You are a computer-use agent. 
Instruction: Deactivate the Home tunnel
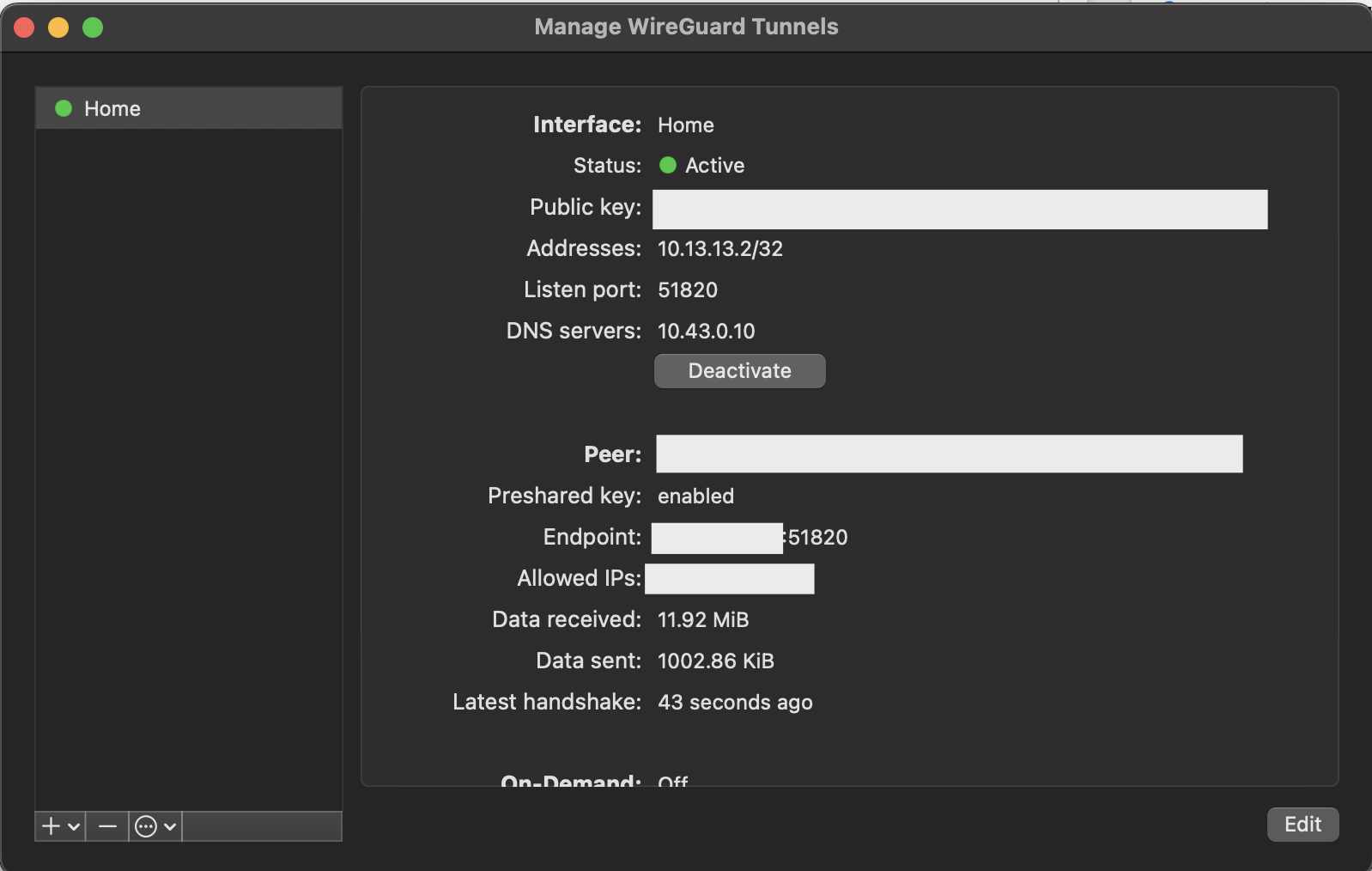pyautogui.click(x=739, y=371)
